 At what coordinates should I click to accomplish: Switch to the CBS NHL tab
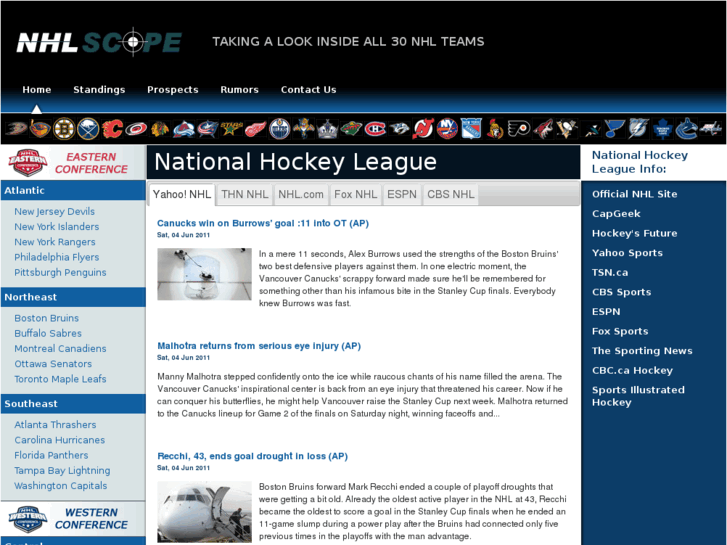point(451,194)
